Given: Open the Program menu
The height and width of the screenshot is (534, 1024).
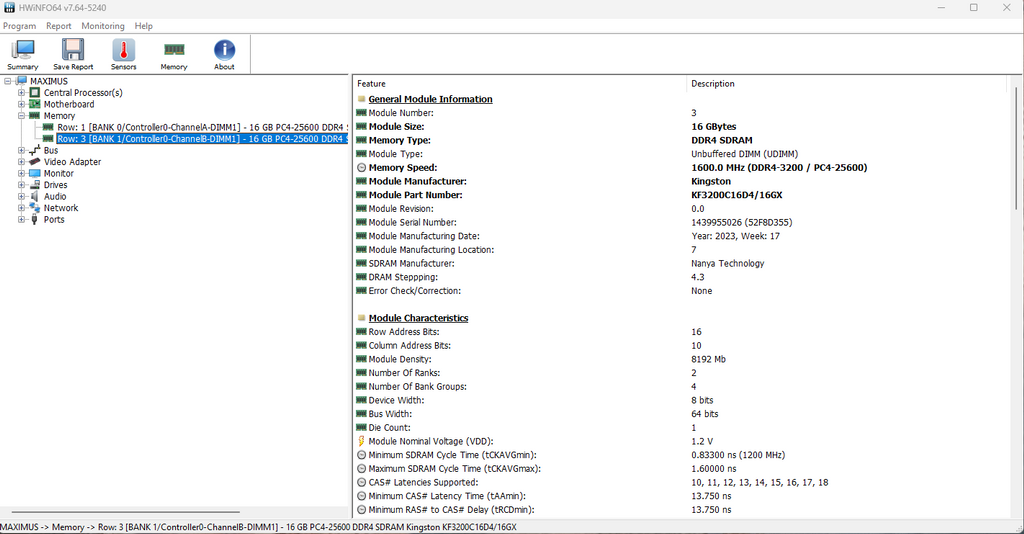Looking at the screenshot, I should click(20, 26).
